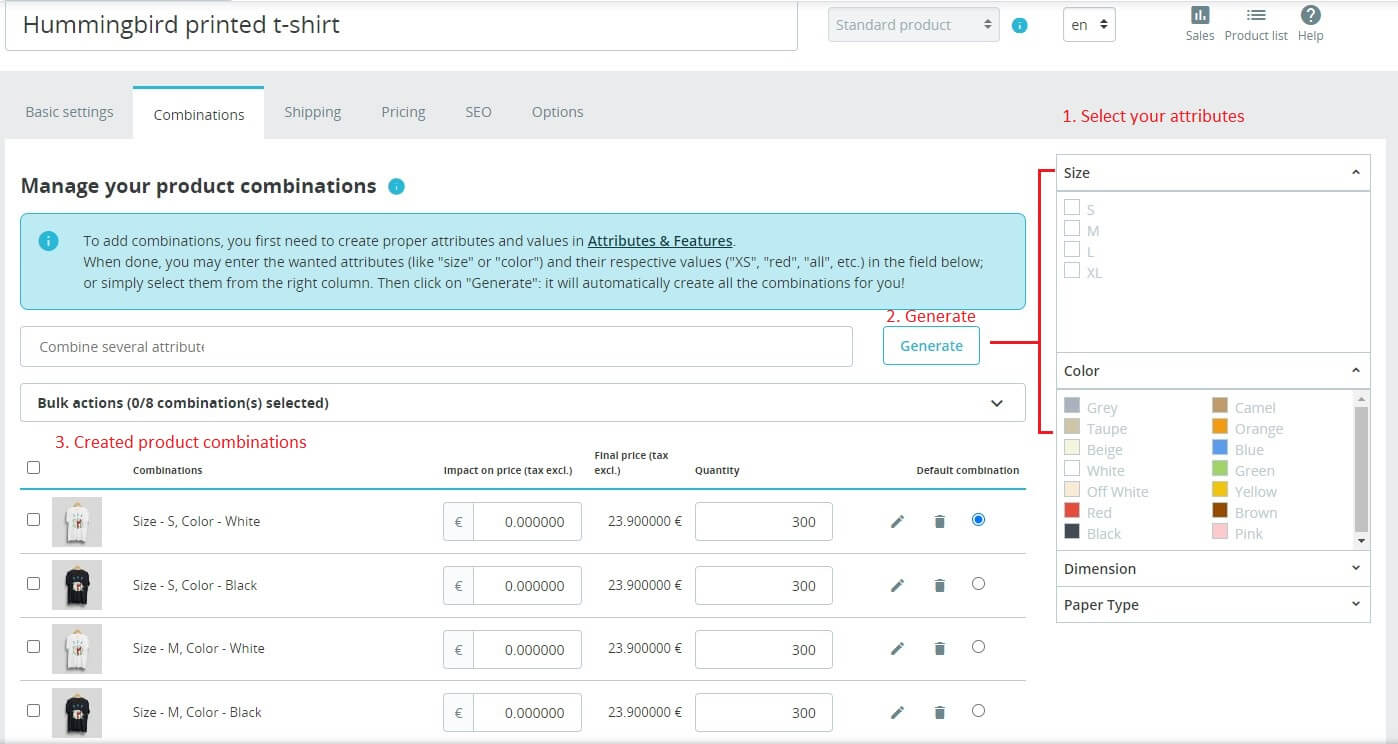
Task: Check the Size - S, Color - Black row
Action: click(x=33, y=583)
